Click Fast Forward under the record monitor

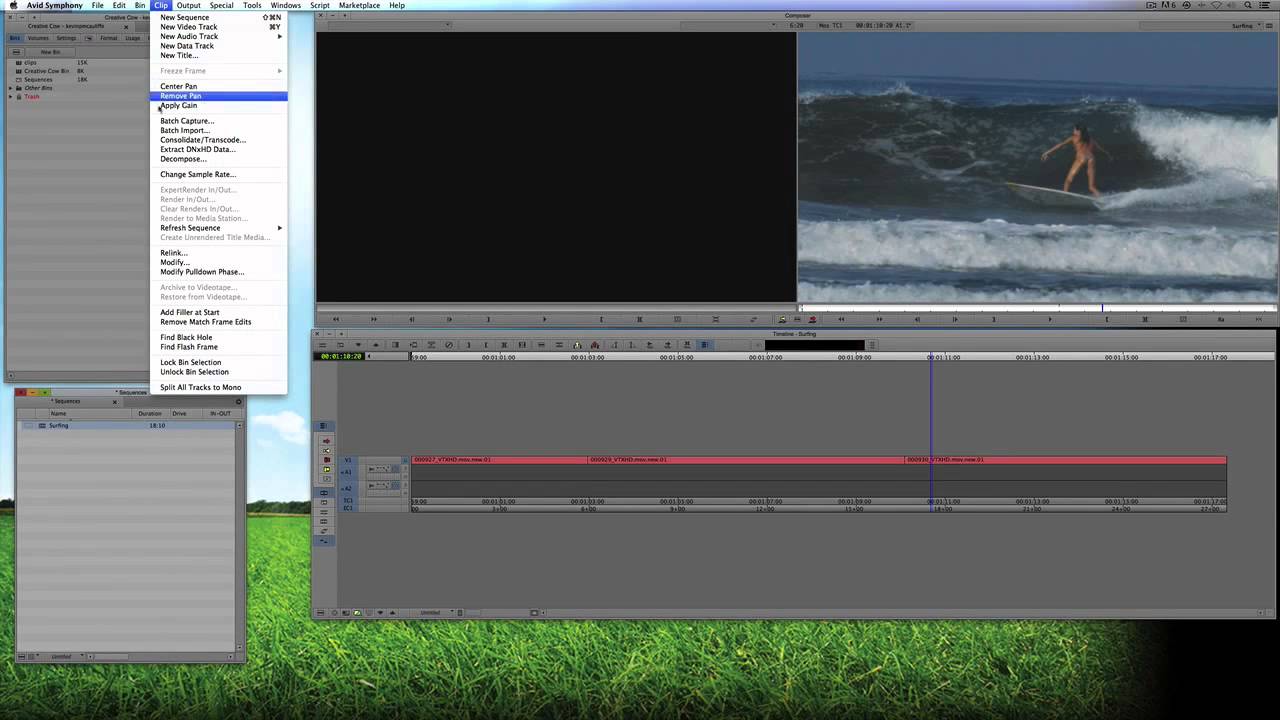880,319
